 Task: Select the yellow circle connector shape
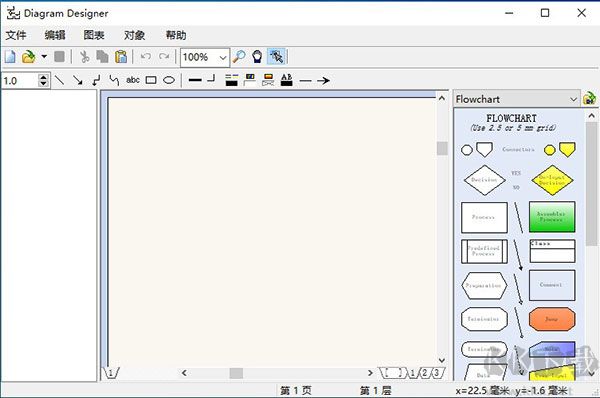click(x=550, y=150)
